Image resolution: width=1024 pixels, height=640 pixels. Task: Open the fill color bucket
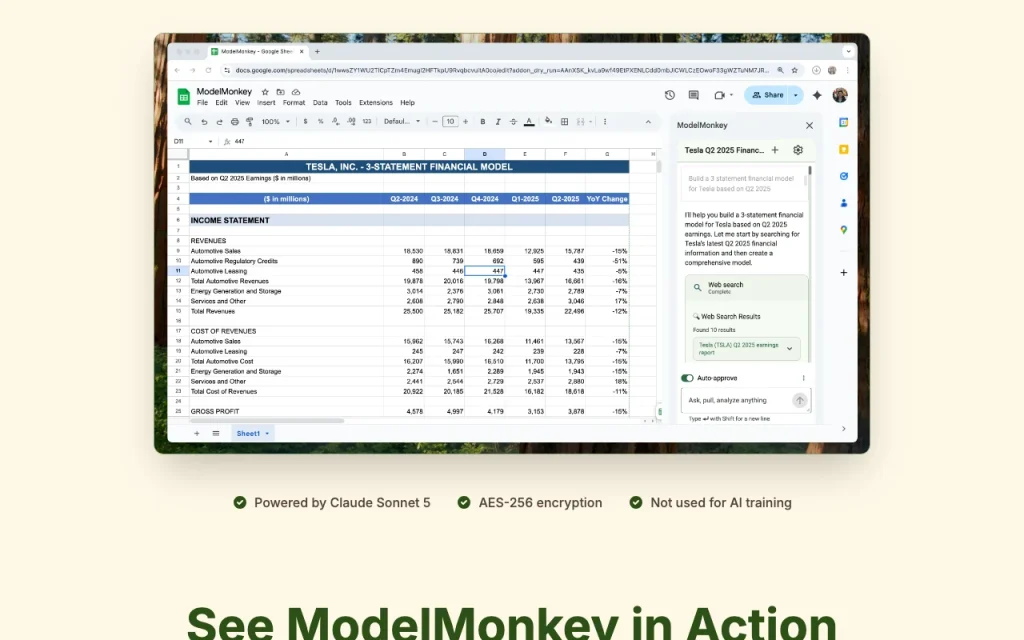(x=548, y=121)
